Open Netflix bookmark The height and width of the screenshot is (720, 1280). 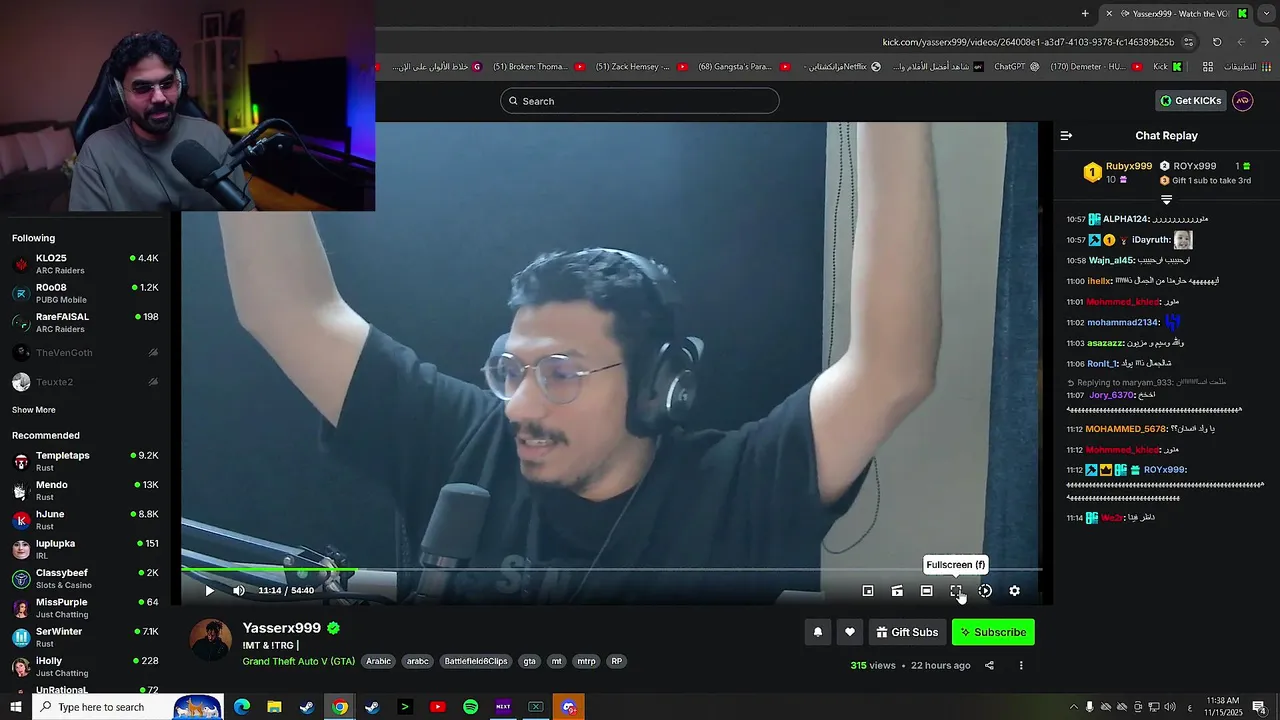842,67
